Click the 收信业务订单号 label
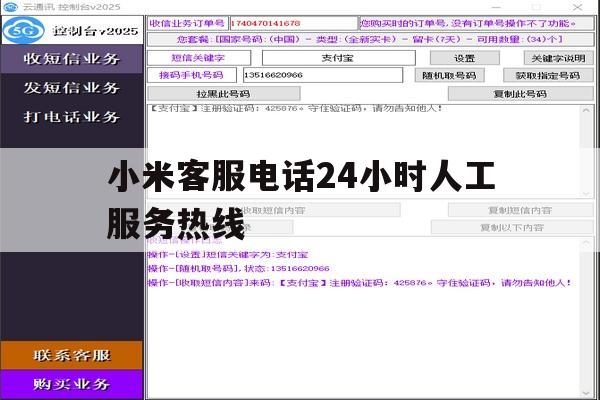 (188, 23)
